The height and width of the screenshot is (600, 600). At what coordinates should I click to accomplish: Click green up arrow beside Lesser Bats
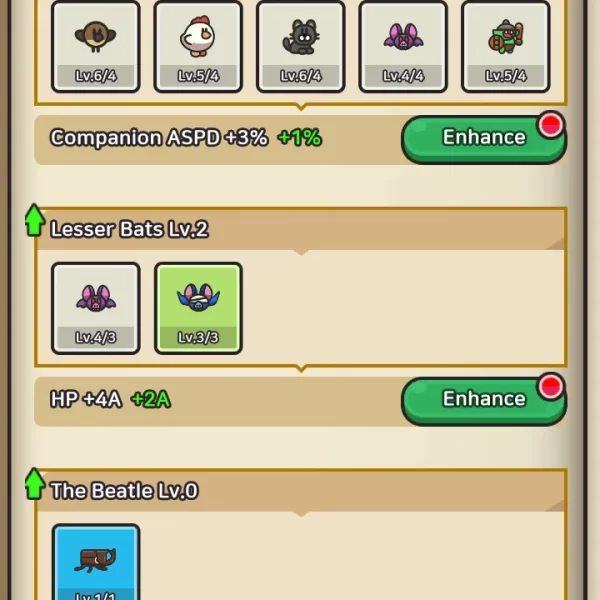pos(34,220)
